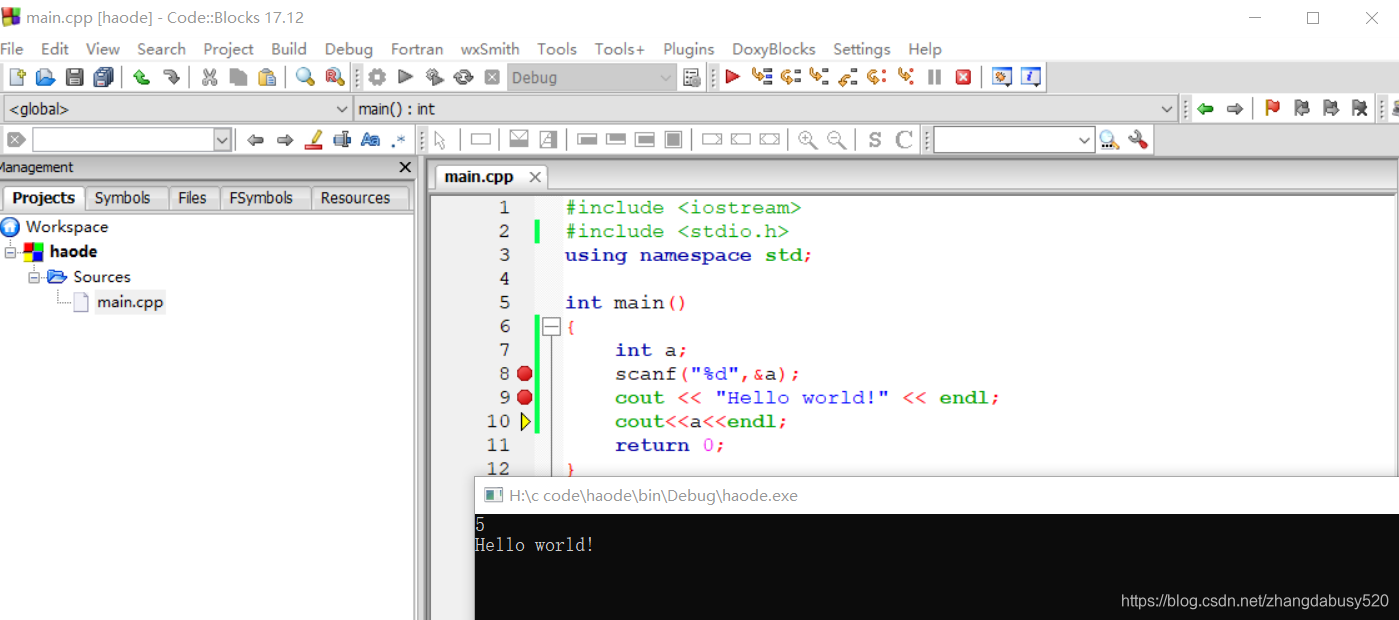This screenshot has height=620, width=1399.
Task: Switch to the Resources tab
Action: [355, 198]
